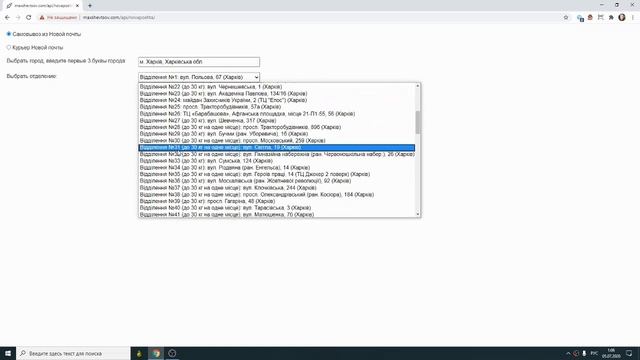Choose Відділення №33 вул. Сумська, 124
640x360 pixels.
coord(277,161)
